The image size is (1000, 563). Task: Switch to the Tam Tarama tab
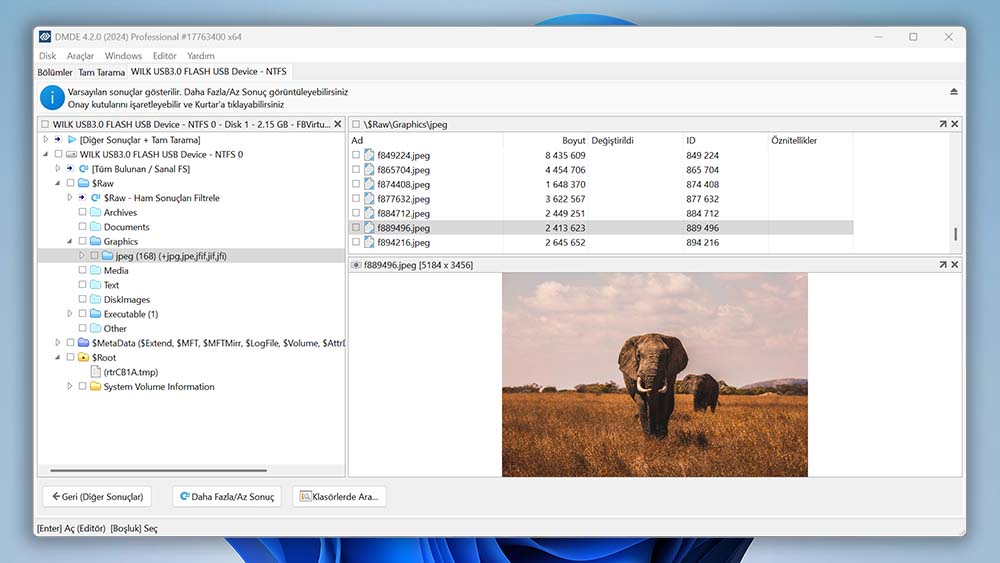[101, 72]
